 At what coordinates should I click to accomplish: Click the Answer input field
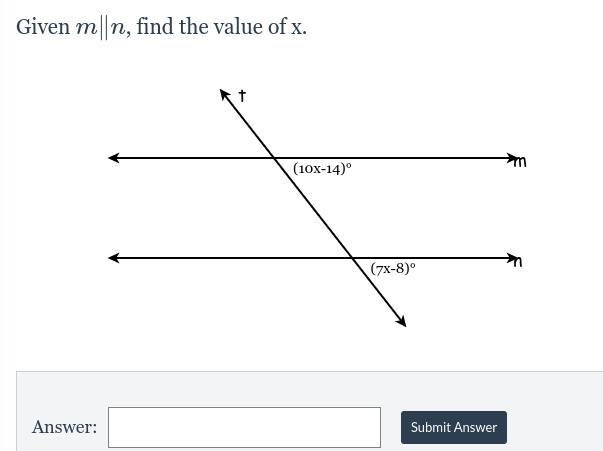click(244, 427)
